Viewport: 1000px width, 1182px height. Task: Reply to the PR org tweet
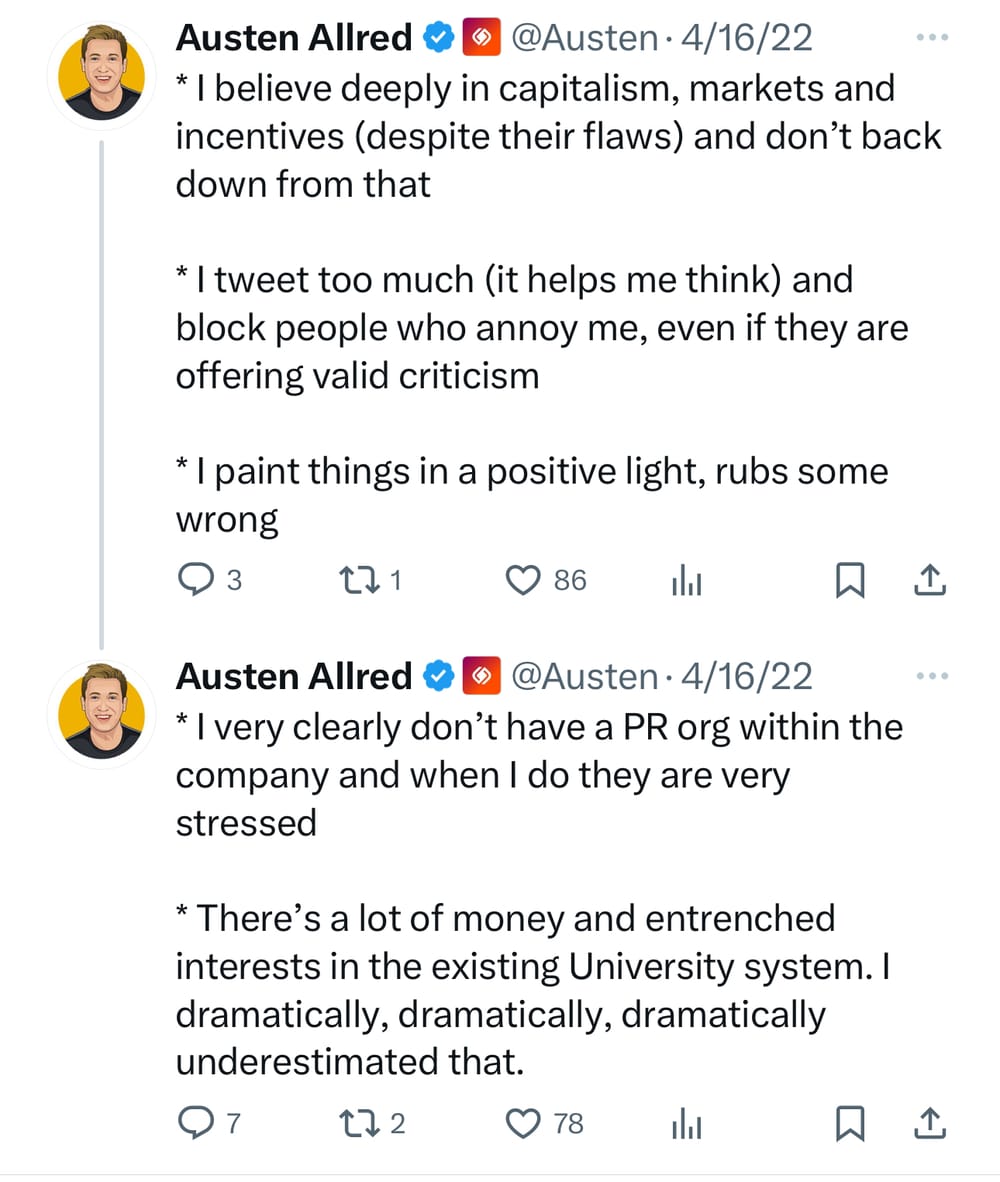point(195,1124)
